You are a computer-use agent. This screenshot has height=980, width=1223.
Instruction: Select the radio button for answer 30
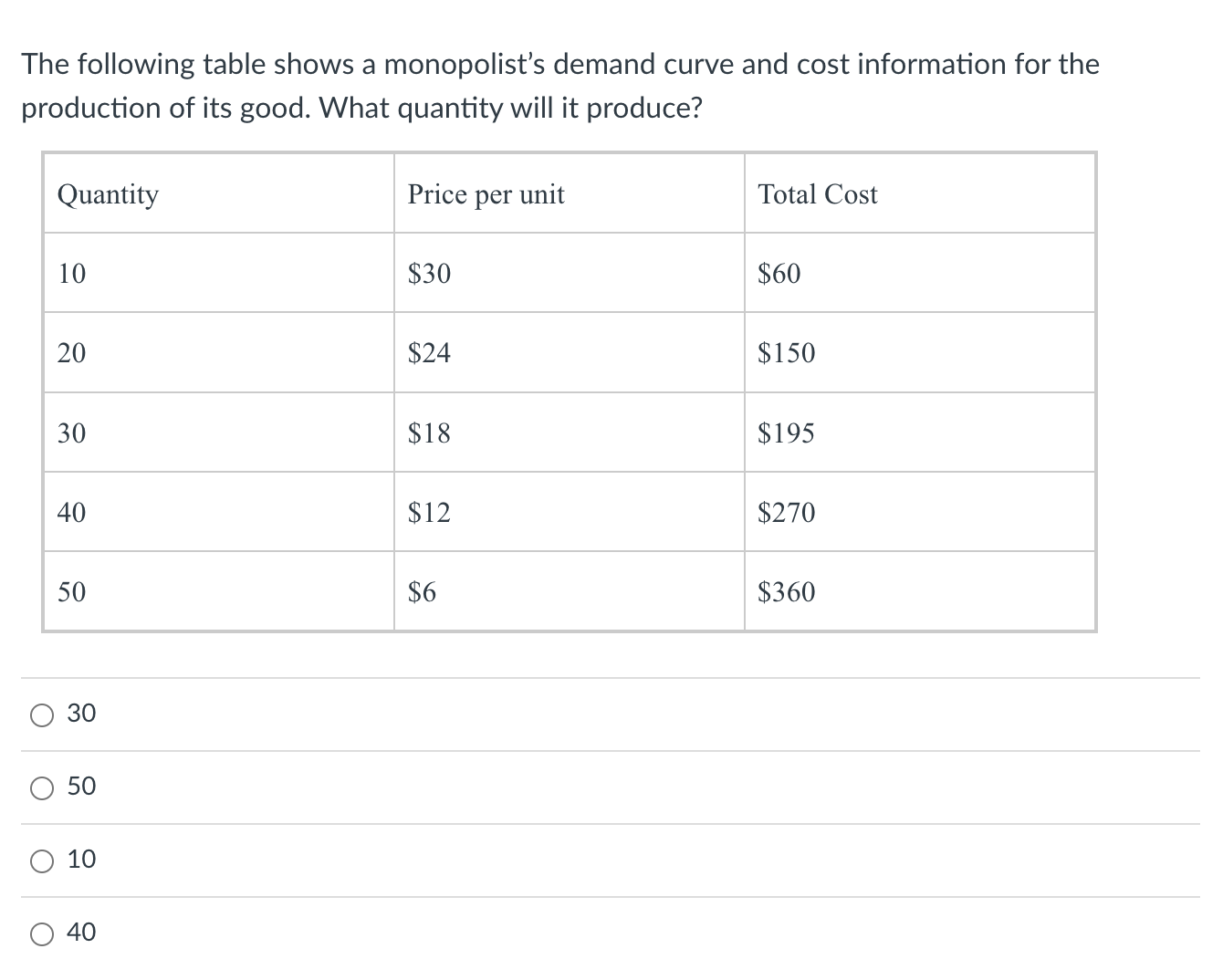pos(40,714)
